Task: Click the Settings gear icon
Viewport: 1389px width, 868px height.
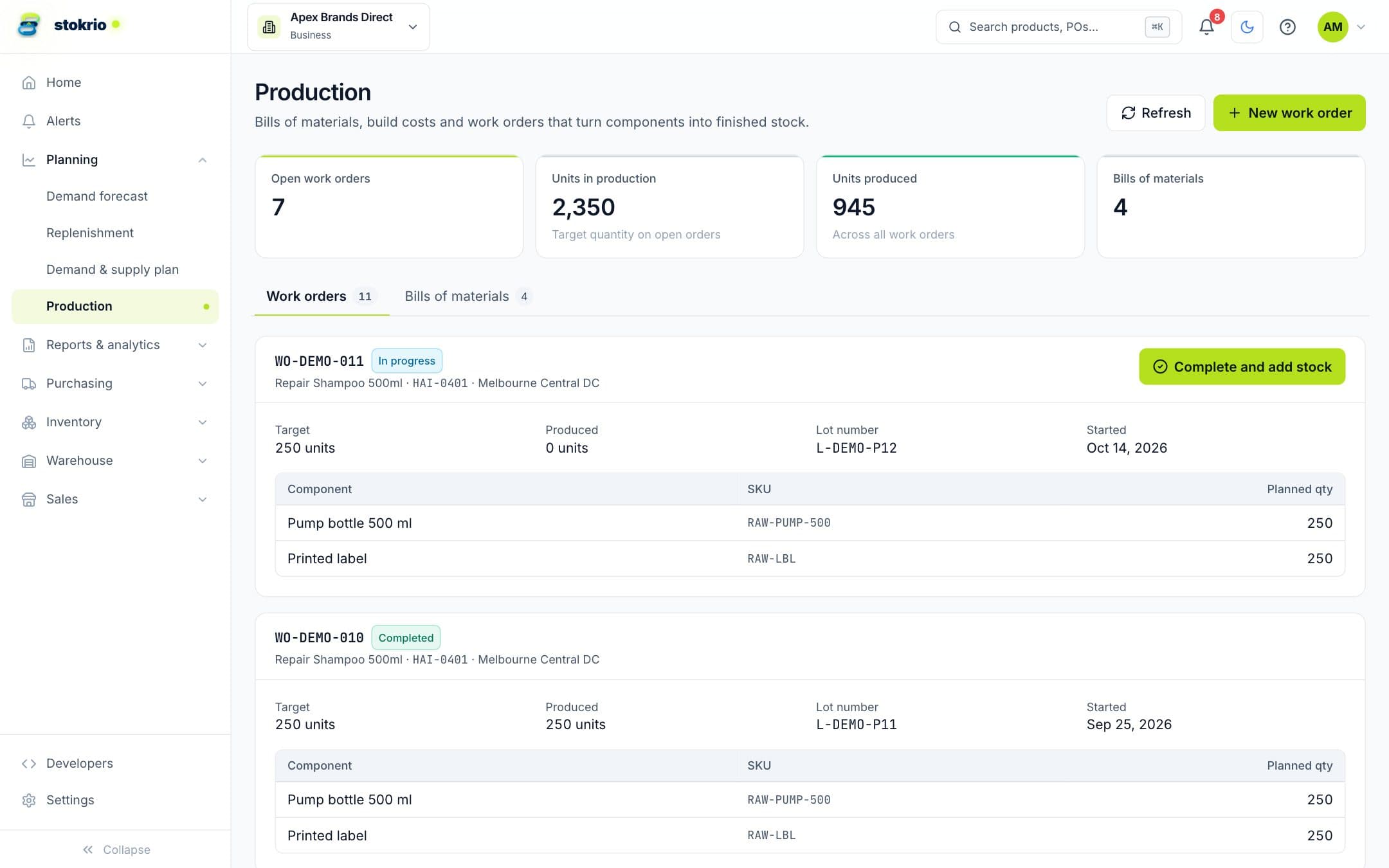Action: pos(29,800)
